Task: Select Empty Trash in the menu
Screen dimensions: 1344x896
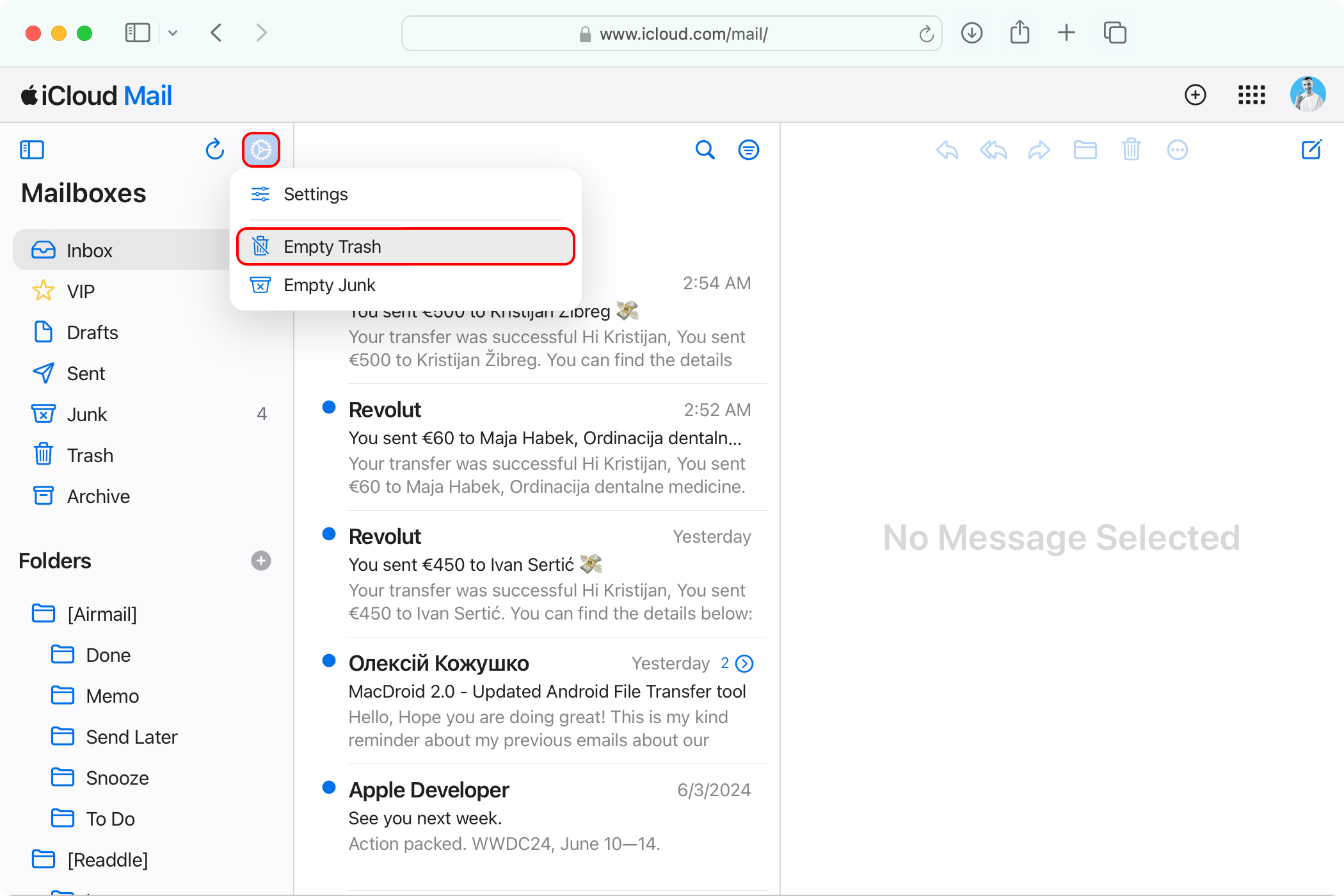Action: [x=406, y=246]
